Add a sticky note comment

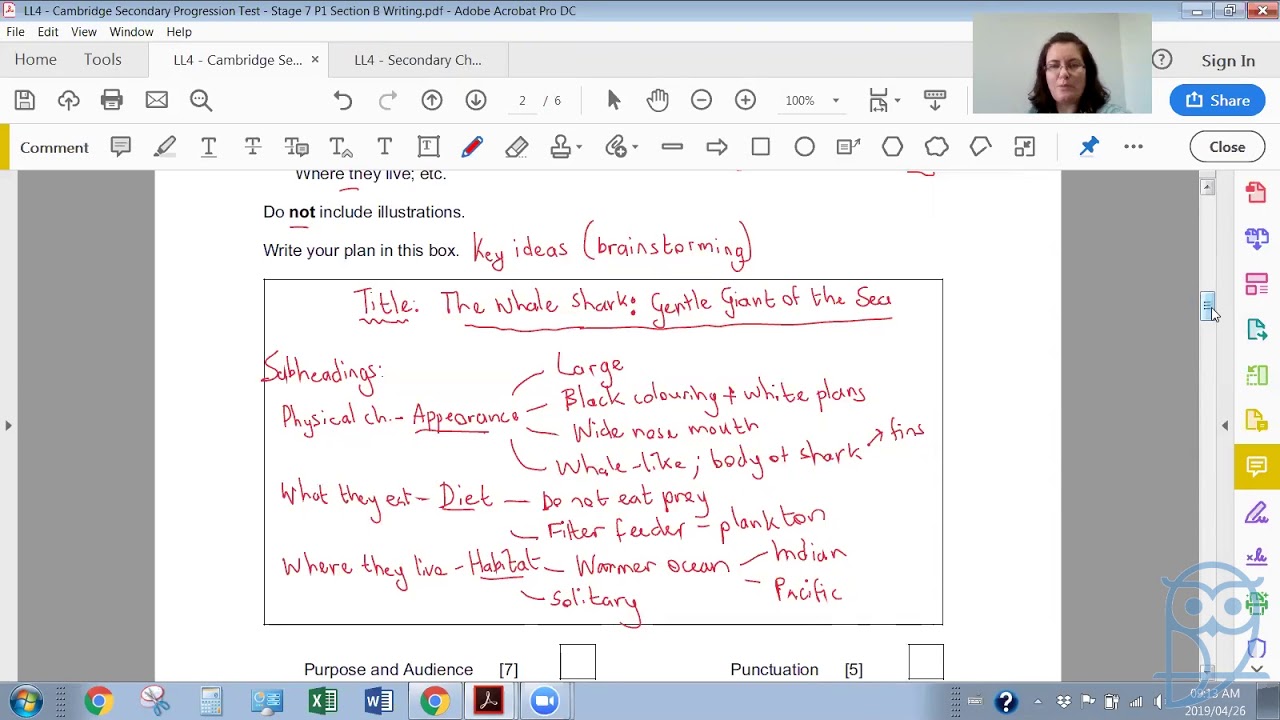(x=121, y=147)
